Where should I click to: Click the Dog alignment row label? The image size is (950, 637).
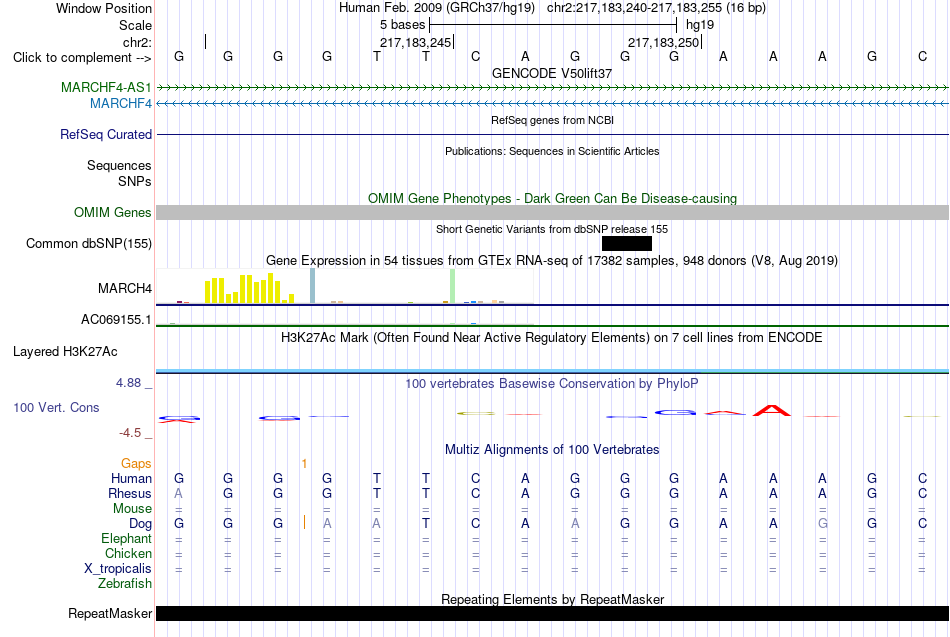click(x=140, y=524)
